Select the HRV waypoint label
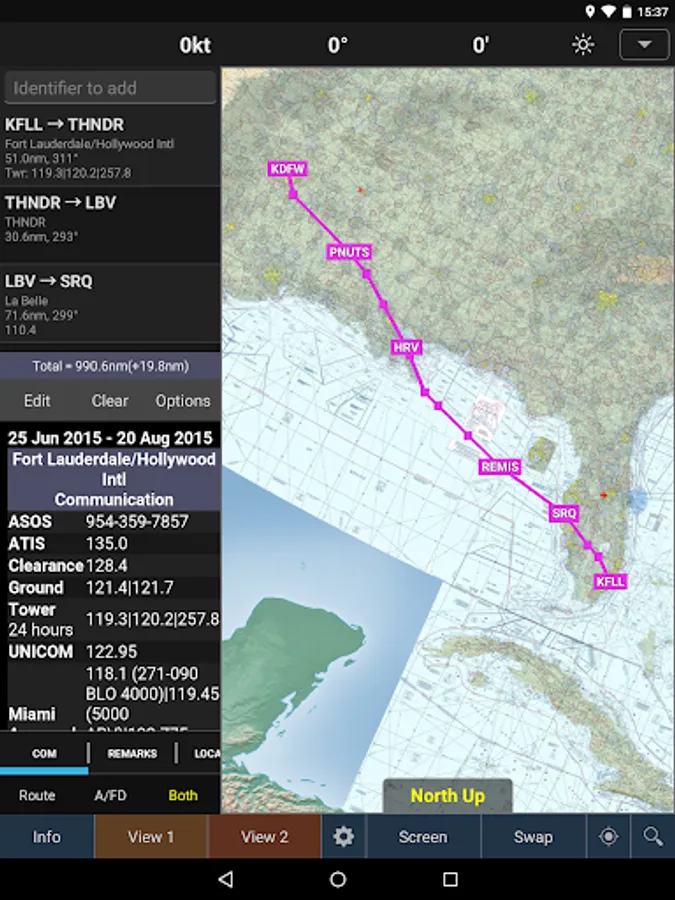 406,347
